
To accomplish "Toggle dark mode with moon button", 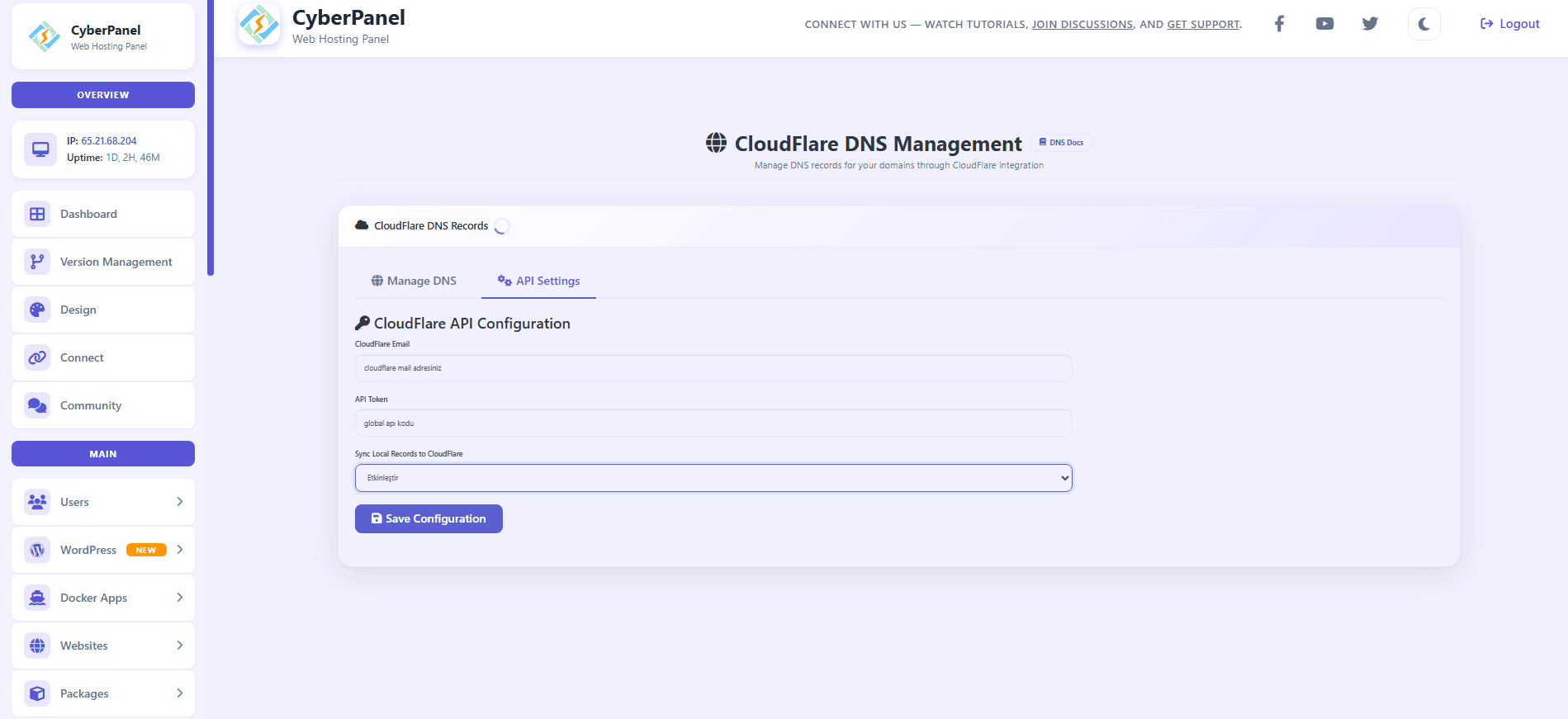I will click(1424, 24).
